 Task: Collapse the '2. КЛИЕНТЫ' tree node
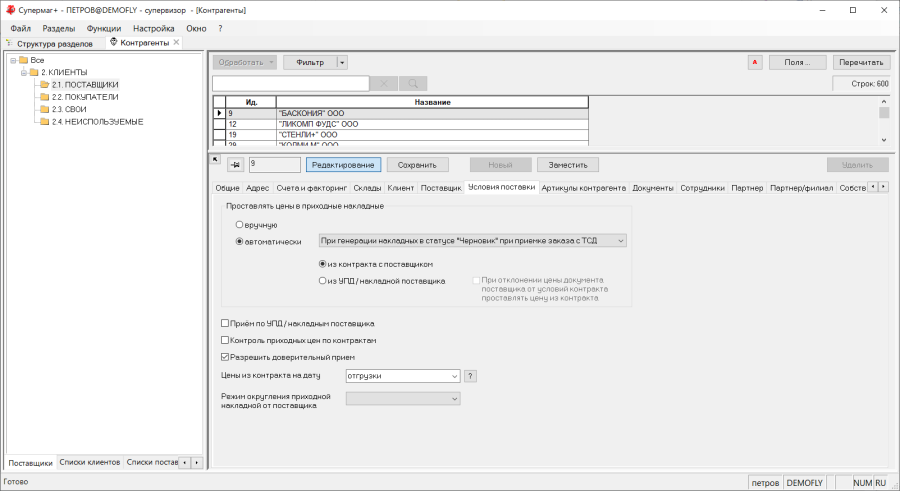(22, 73)
